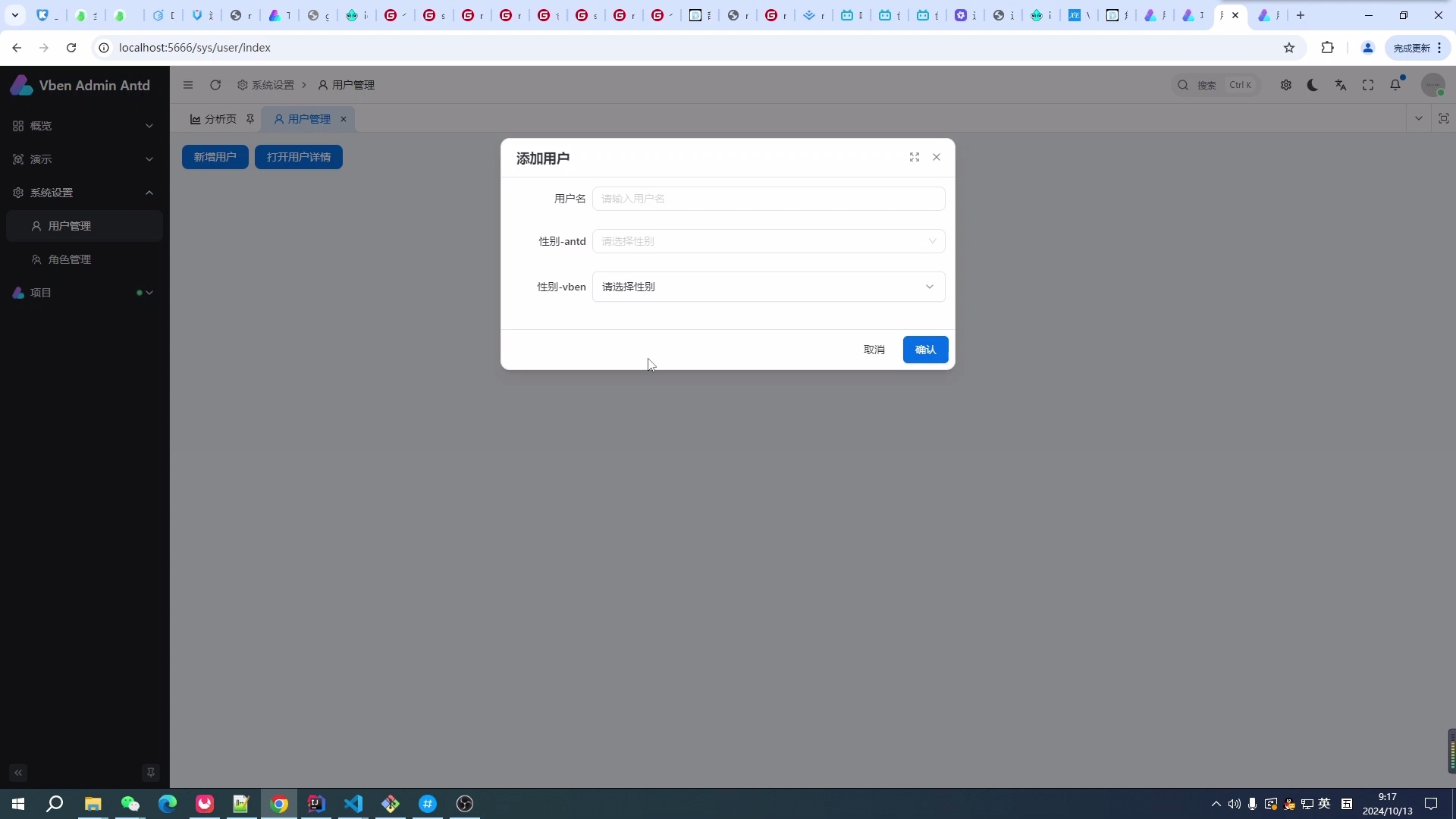Open the global search via magnifier icon

coord(1184,85)
